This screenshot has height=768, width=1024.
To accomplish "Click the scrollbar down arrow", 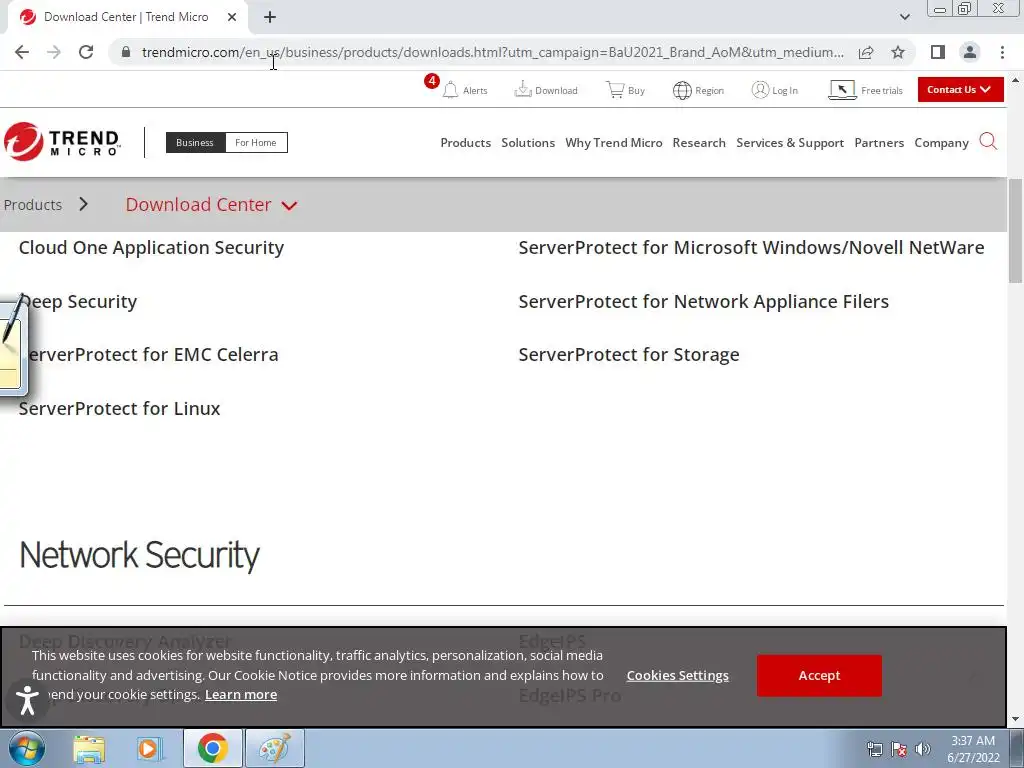I will click(x=1015, y=719).
